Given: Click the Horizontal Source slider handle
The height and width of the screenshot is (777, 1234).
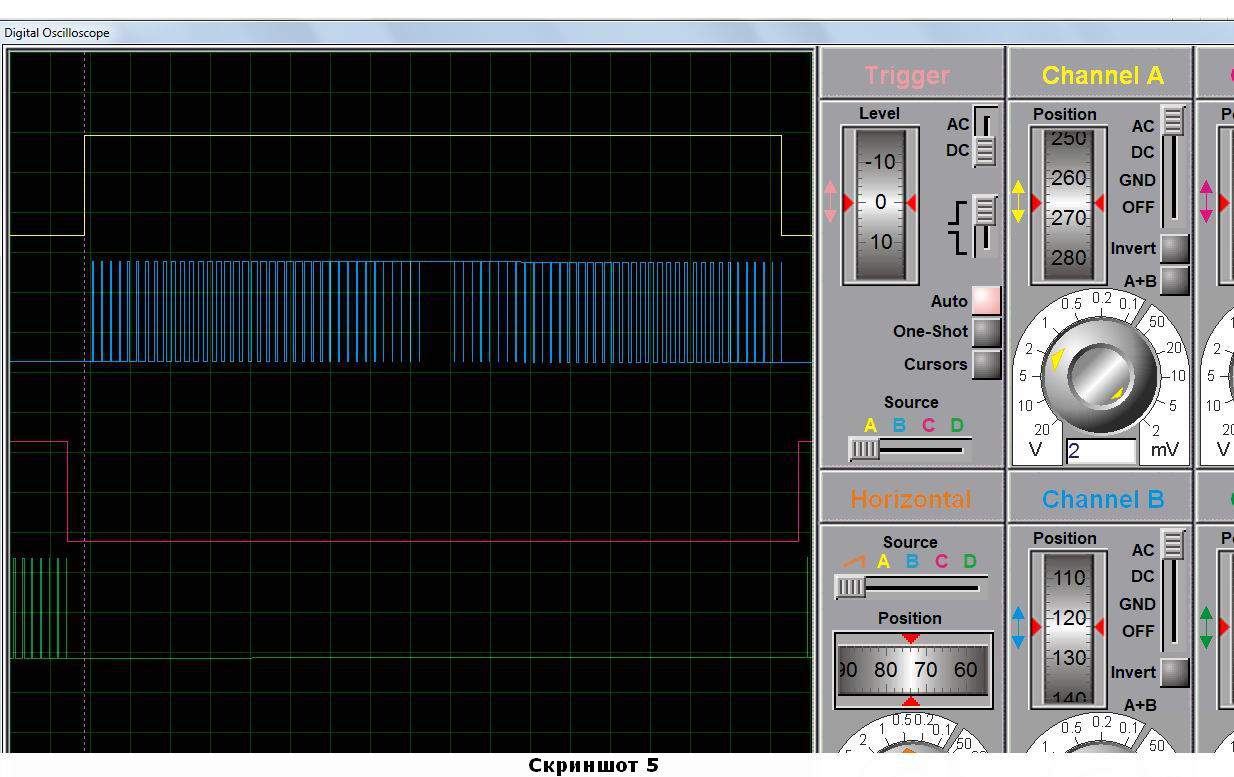Looking at the screenshot, I should [851, 587].
